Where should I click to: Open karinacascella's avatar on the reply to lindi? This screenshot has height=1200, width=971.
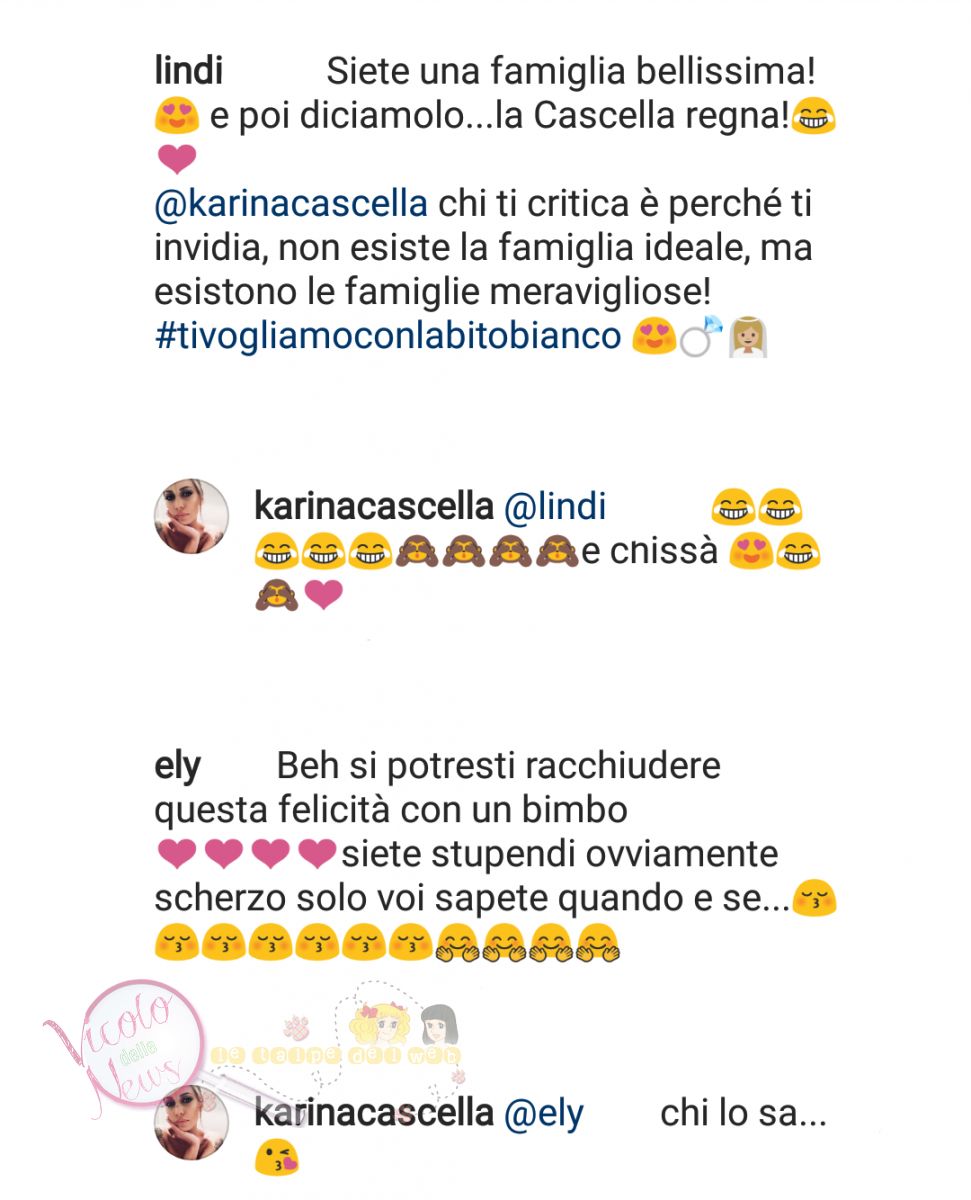click(x=191, y=516)
